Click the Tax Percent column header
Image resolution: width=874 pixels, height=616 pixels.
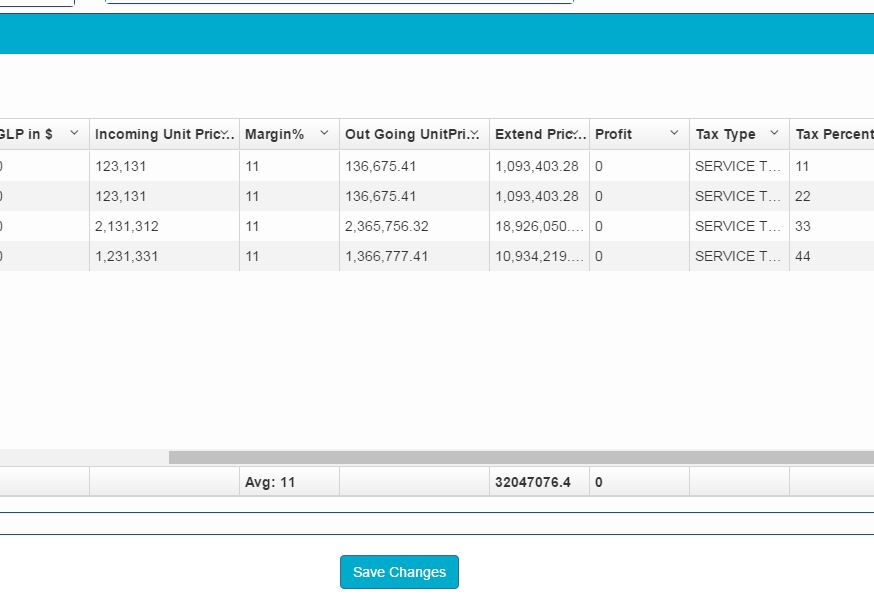[x=834, y=134]
